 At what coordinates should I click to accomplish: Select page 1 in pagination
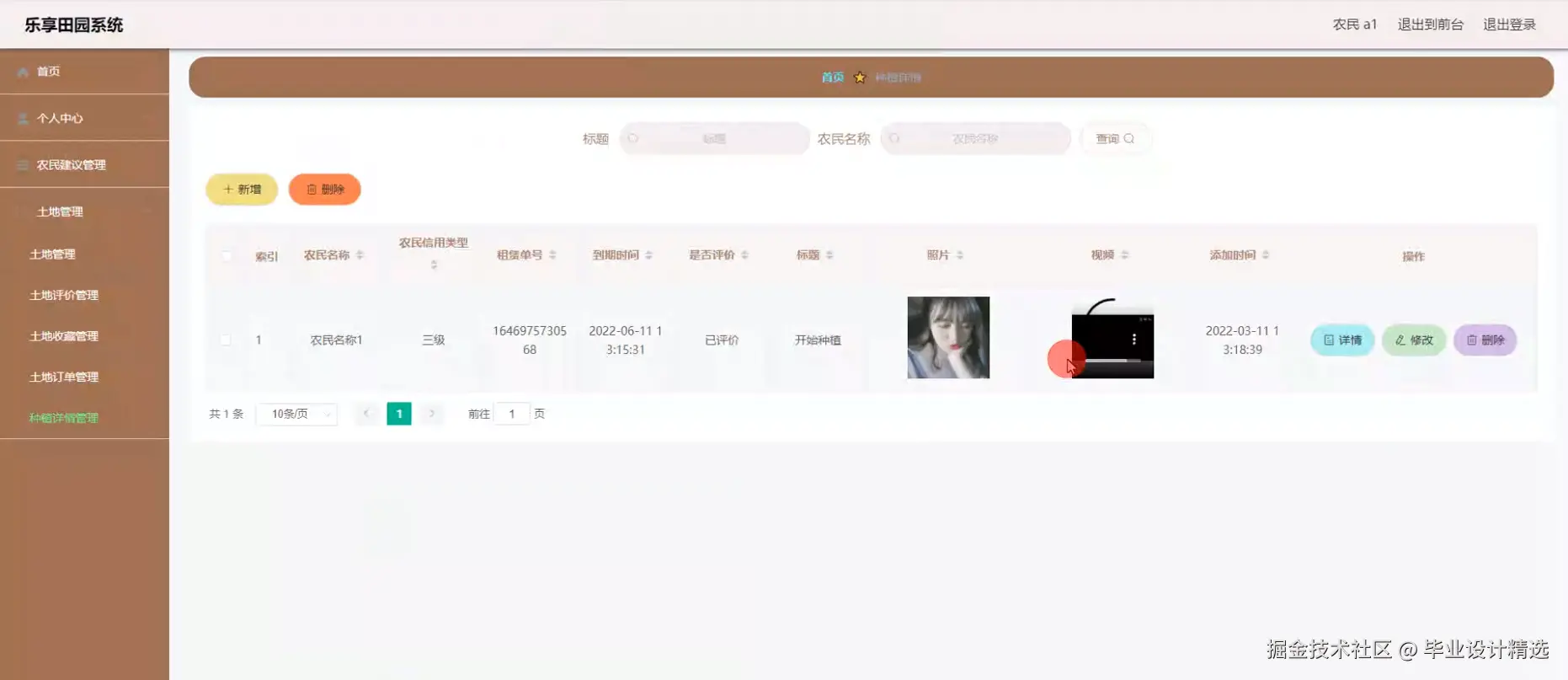click(399, 414)
